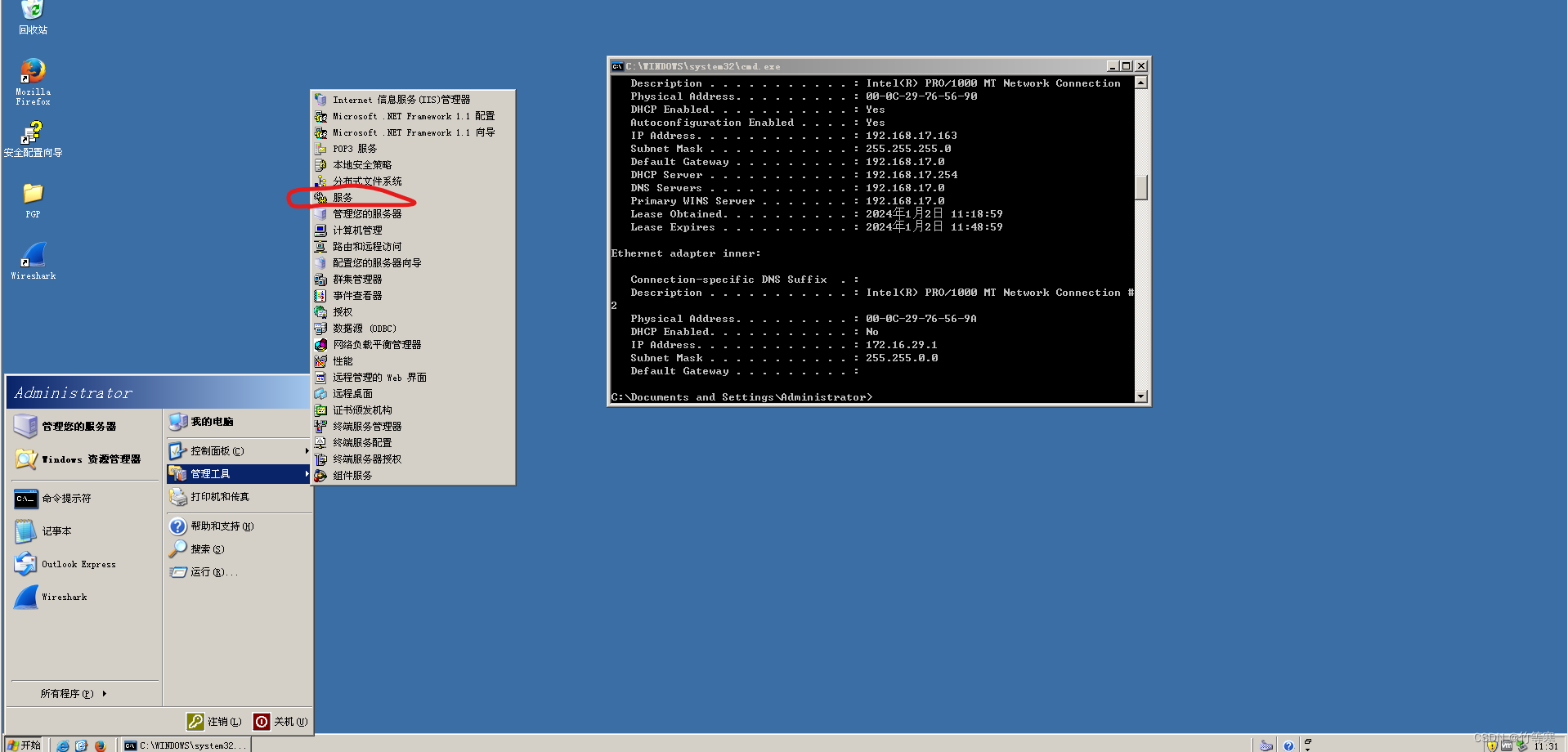Click the cmd window scrollbar thumb
Screen dimensions: 1568x752
tap(1141, 187)
